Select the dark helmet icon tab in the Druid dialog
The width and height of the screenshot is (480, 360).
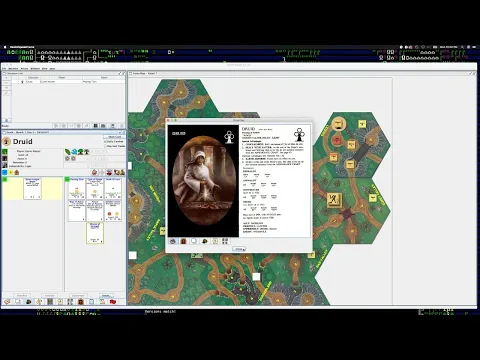tap(204, 241)
